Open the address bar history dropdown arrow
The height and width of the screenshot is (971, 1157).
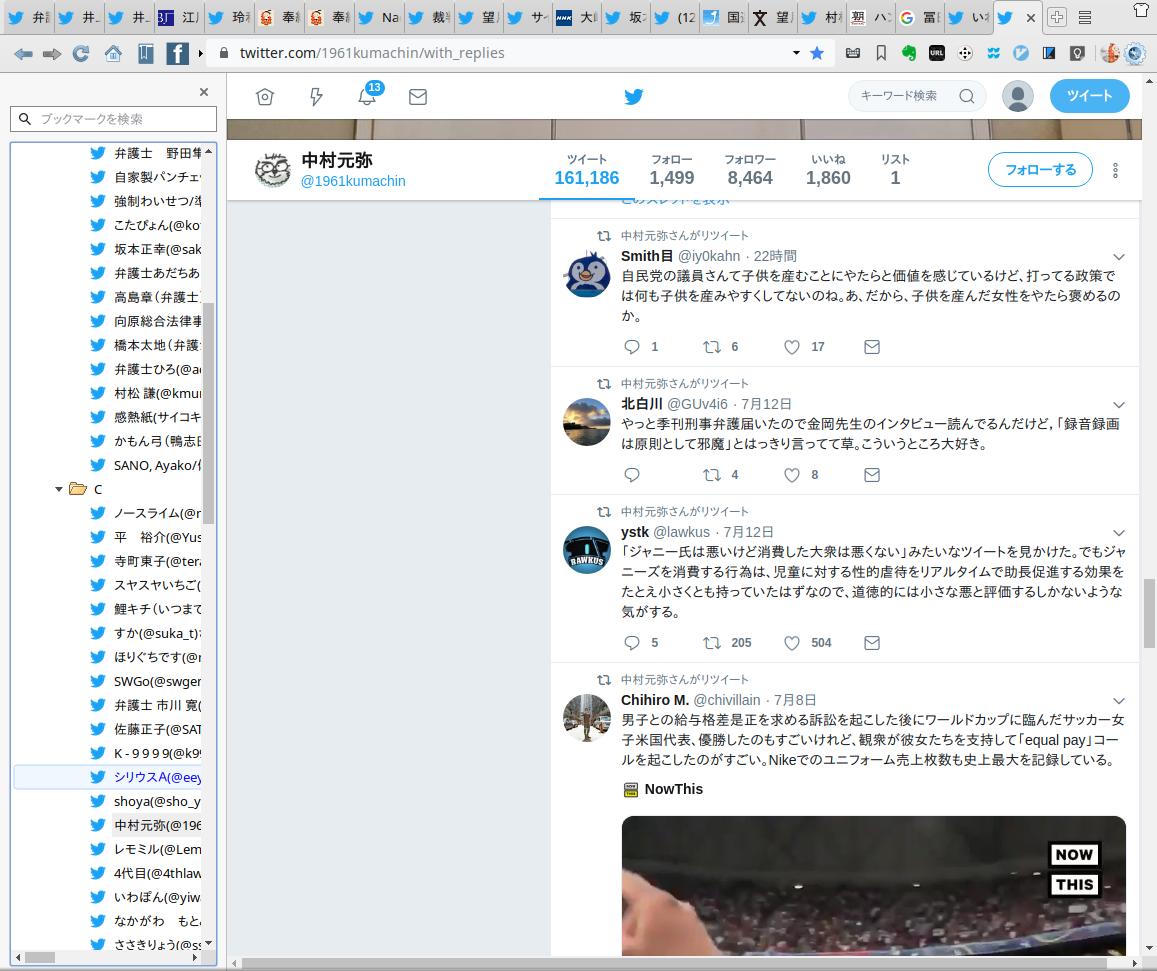pos(796,53)
